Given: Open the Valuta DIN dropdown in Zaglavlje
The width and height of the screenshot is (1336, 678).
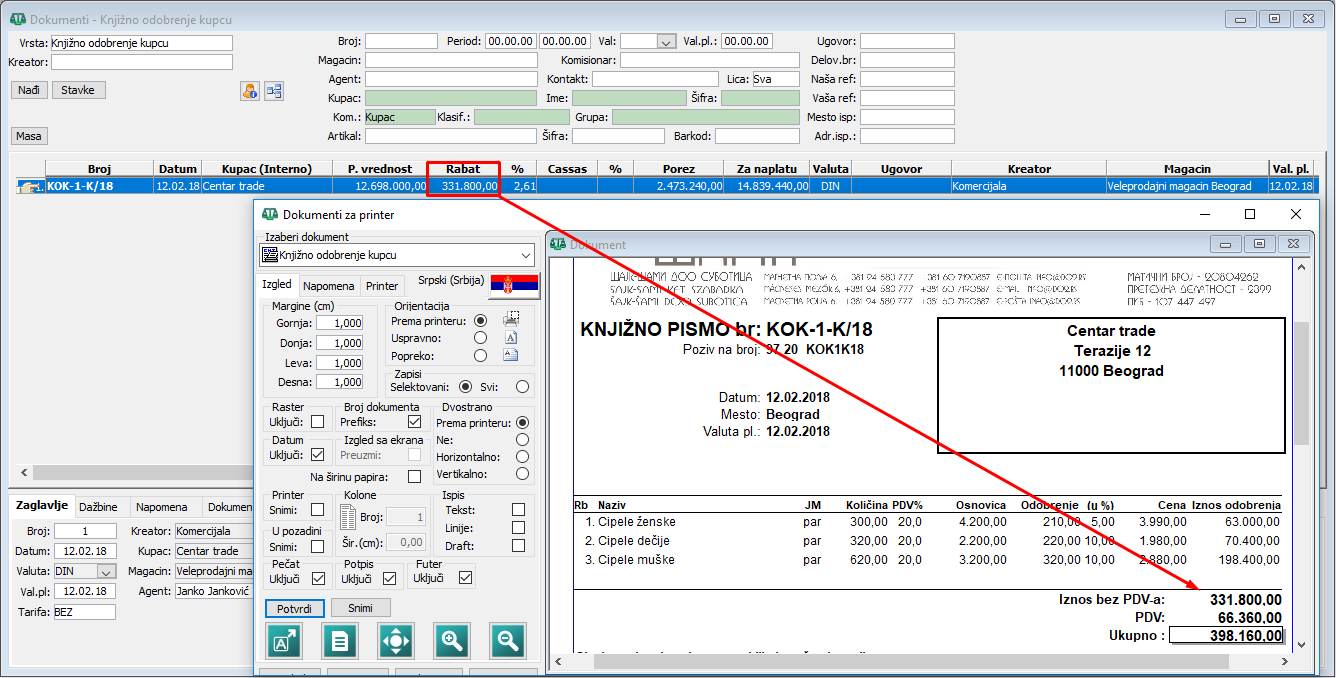Looking at the screenshot, I should (106, 571).
